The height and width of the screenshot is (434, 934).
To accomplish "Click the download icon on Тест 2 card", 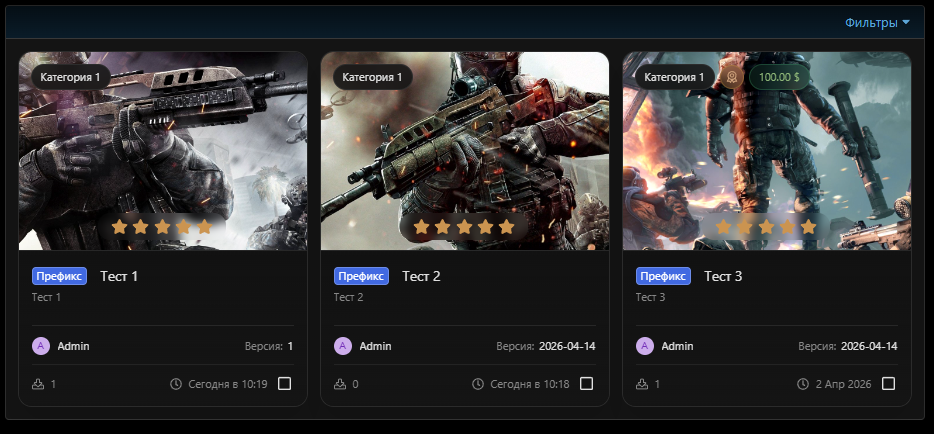I will [x=340, y=384].
